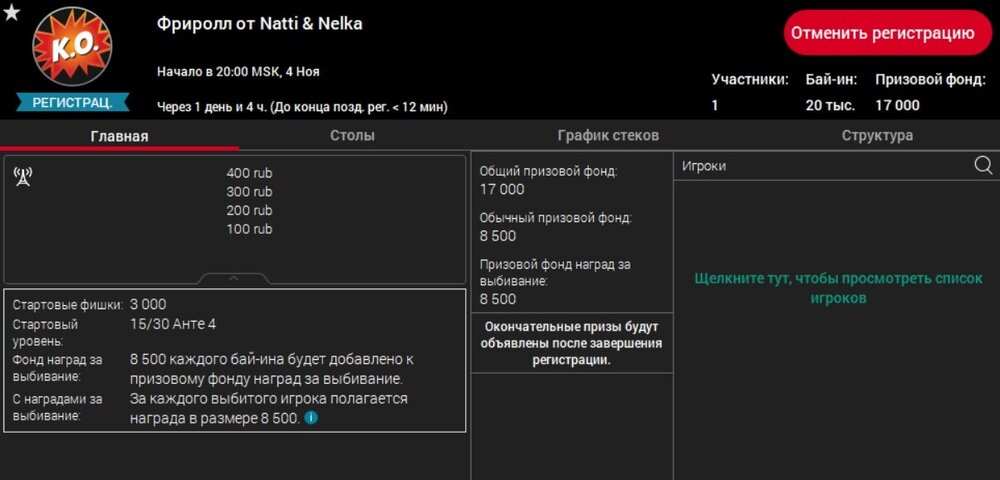
Task: Open the knockout bounty info icon
Action: (x=311, y=418)
